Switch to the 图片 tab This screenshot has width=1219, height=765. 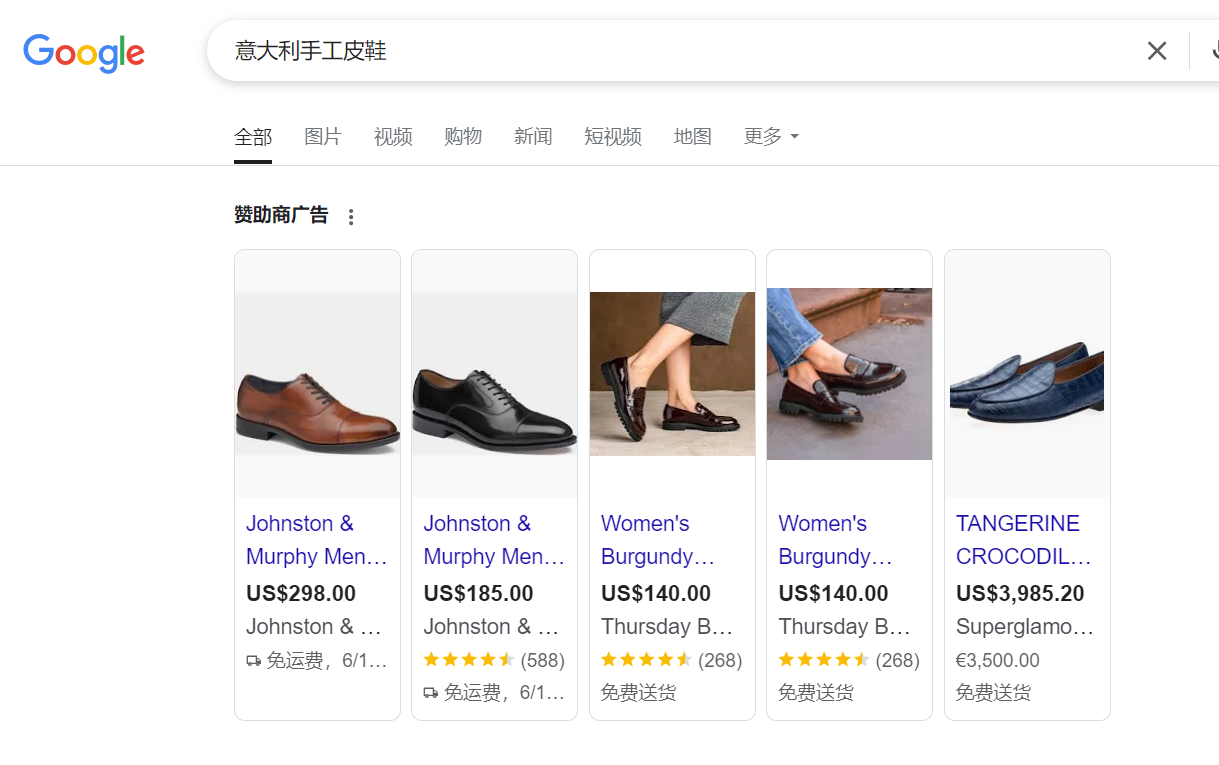pyautogui.click(x=323, y=137)
